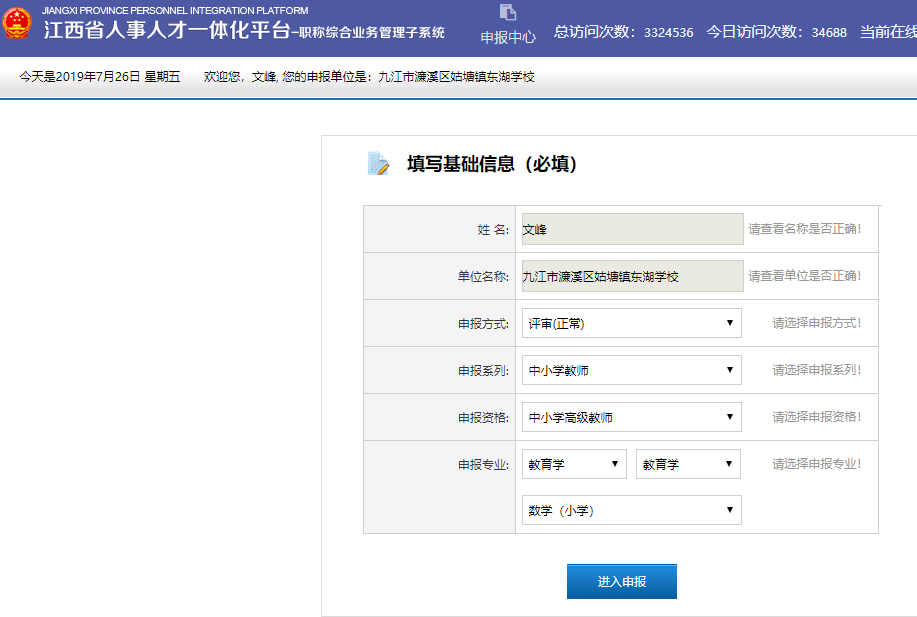The height and width of the screenshot is (617, 917).
Task: Click the 申报中心 document icon
Action: pyautogui.click(x=508, y=13)
